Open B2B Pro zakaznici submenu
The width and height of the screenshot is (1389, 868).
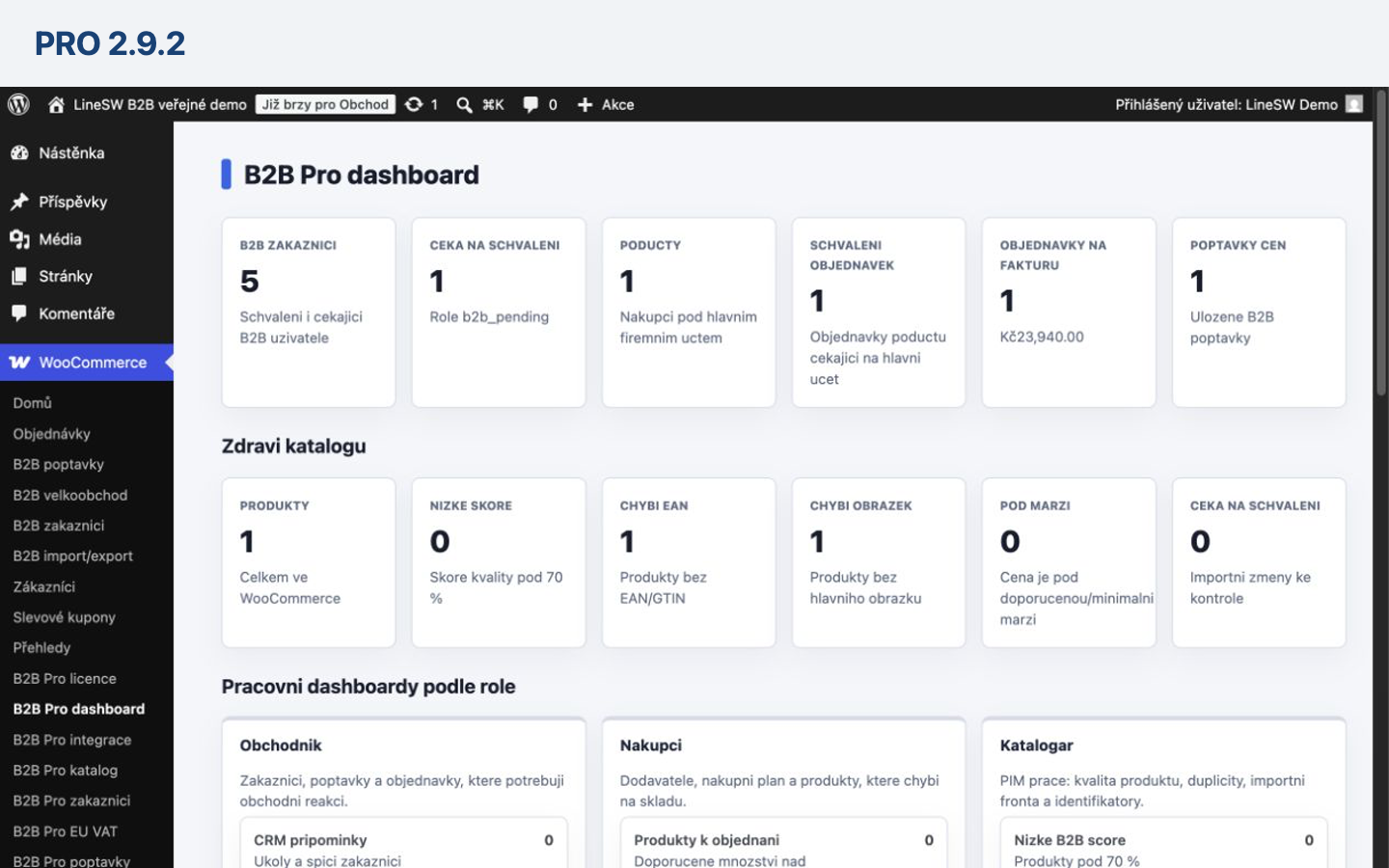pyautogui.click(x=72, y=800)
